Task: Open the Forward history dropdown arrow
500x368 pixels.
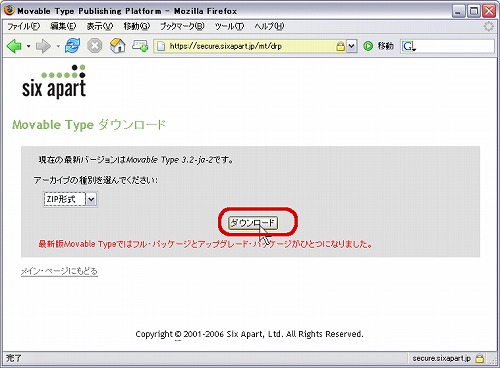Action: [58, 46]
